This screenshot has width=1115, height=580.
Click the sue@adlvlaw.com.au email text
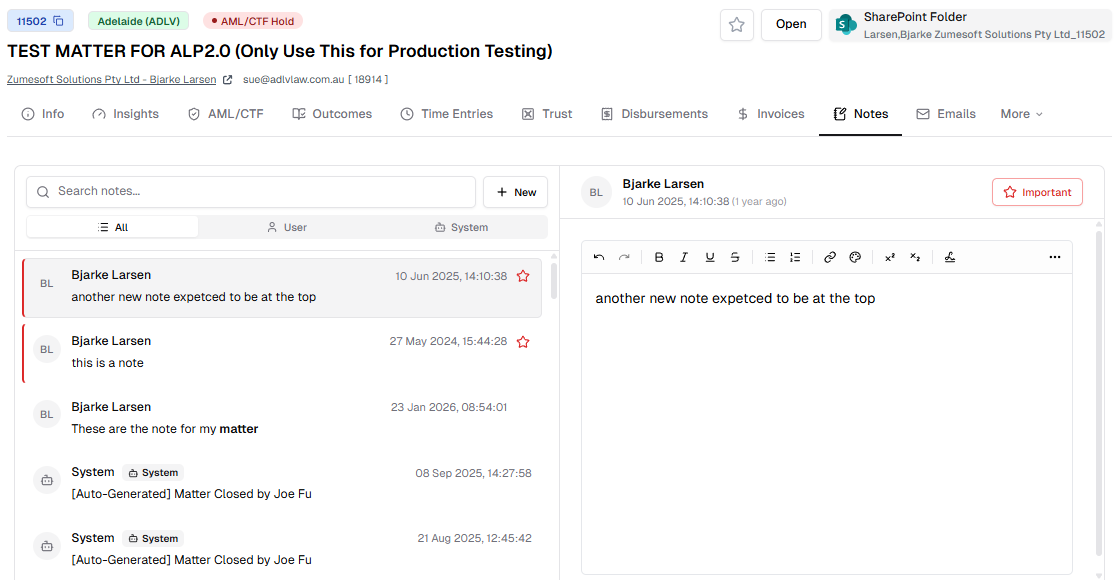pos(294,80)
